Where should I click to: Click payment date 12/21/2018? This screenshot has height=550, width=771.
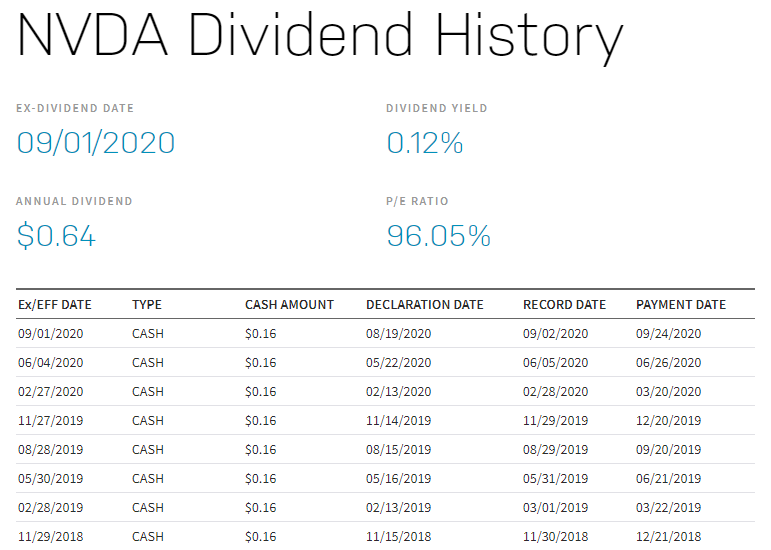pos(669,537)
